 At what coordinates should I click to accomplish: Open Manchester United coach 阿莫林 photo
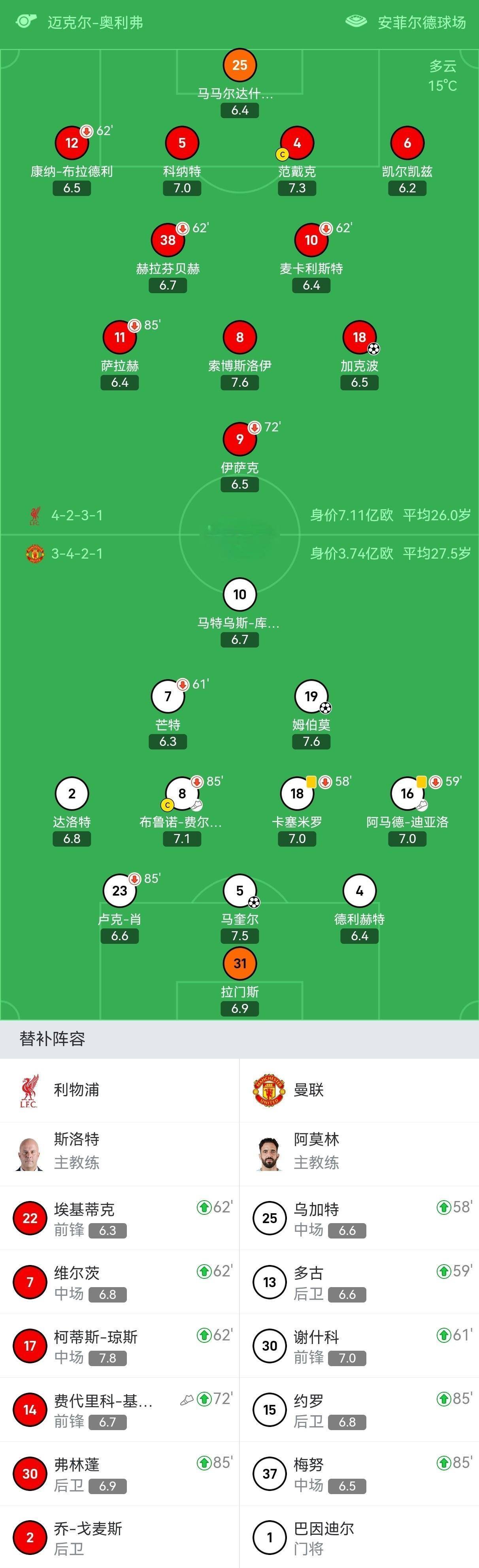(270, 1154)
